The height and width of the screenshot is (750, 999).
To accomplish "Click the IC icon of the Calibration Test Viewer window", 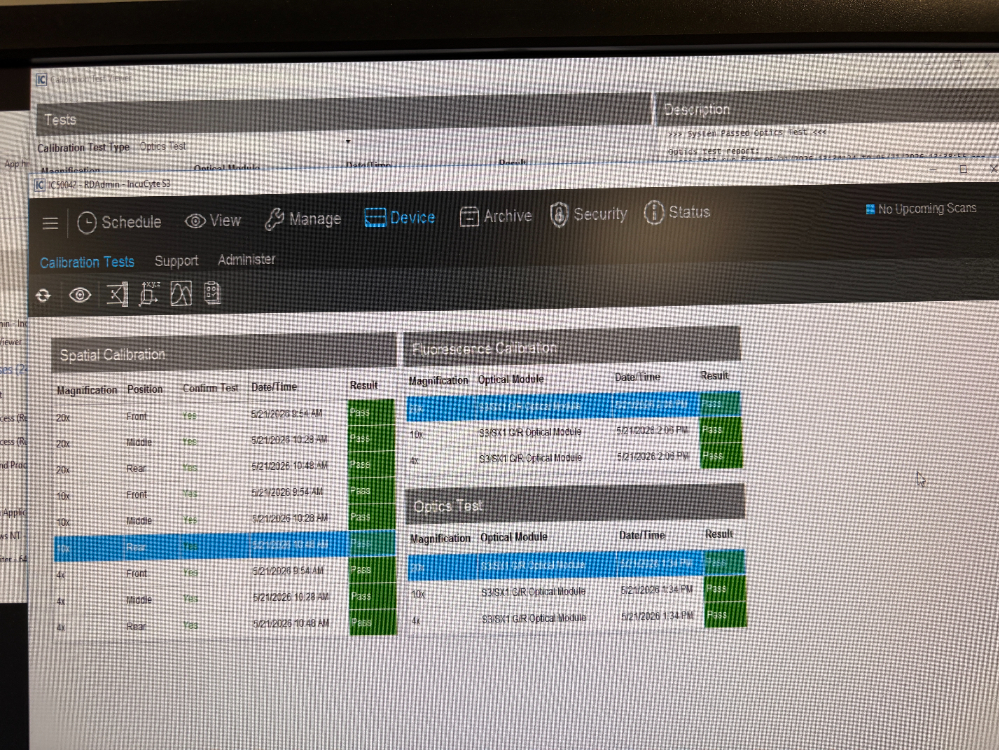I will coord(41,80).
